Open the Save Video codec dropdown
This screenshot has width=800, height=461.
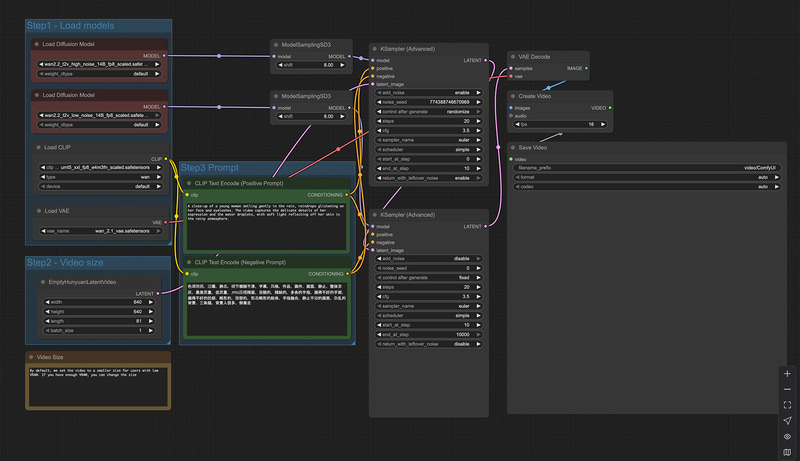click(x=647, y=187)
